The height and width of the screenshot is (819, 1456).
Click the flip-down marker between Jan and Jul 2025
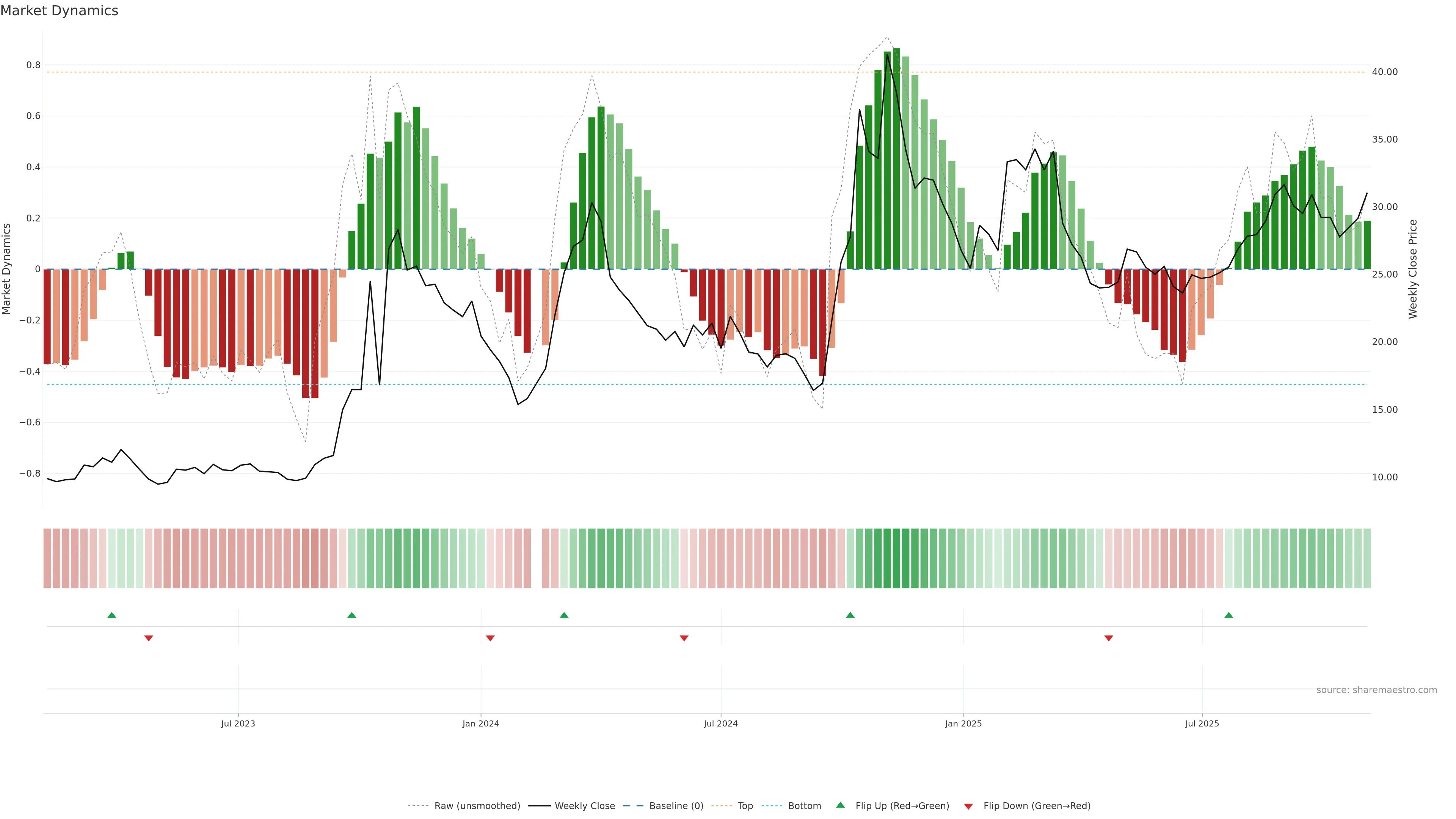(x=1108, y=638)
